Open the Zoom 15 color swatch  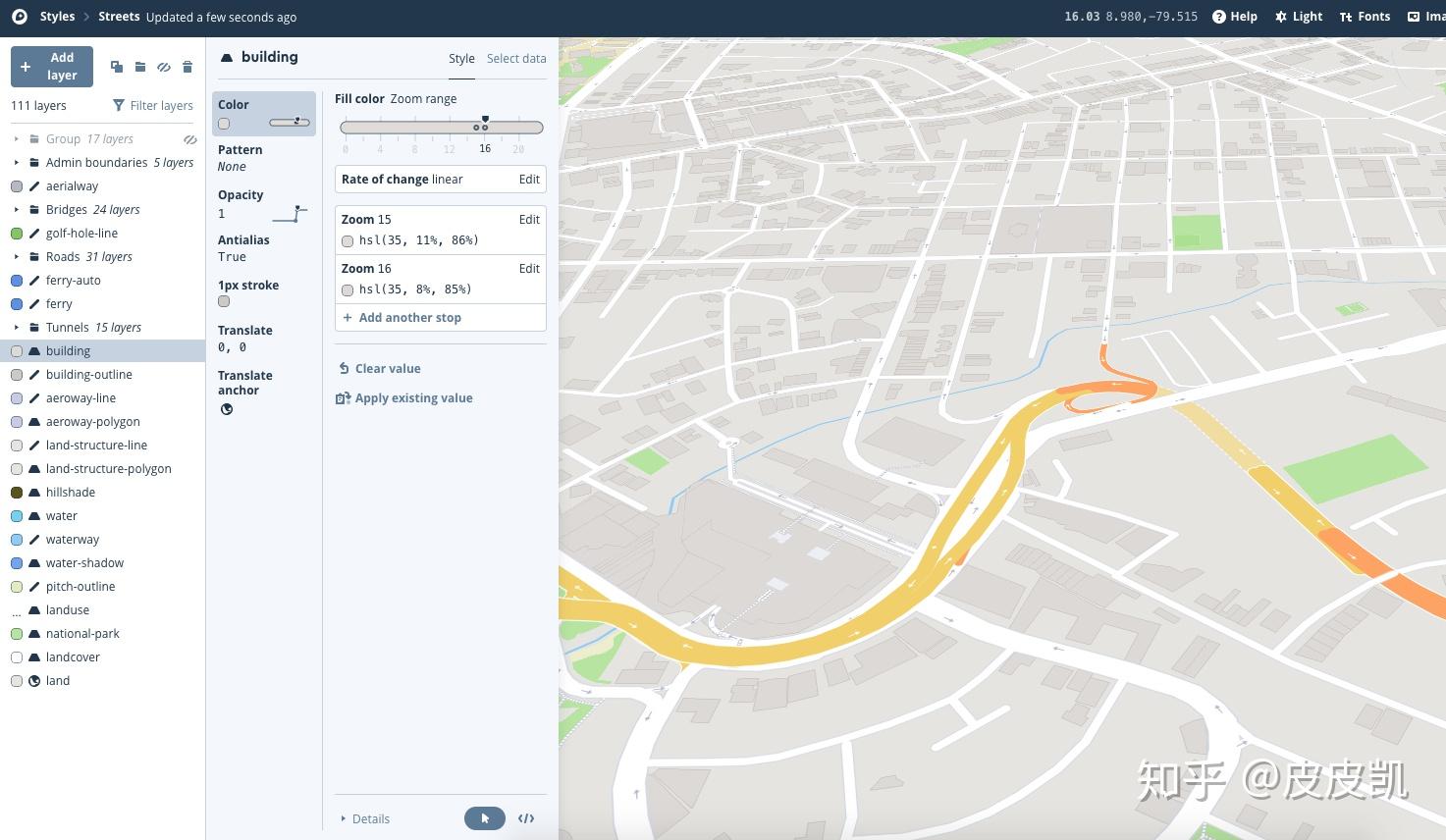tap(348, 240)
